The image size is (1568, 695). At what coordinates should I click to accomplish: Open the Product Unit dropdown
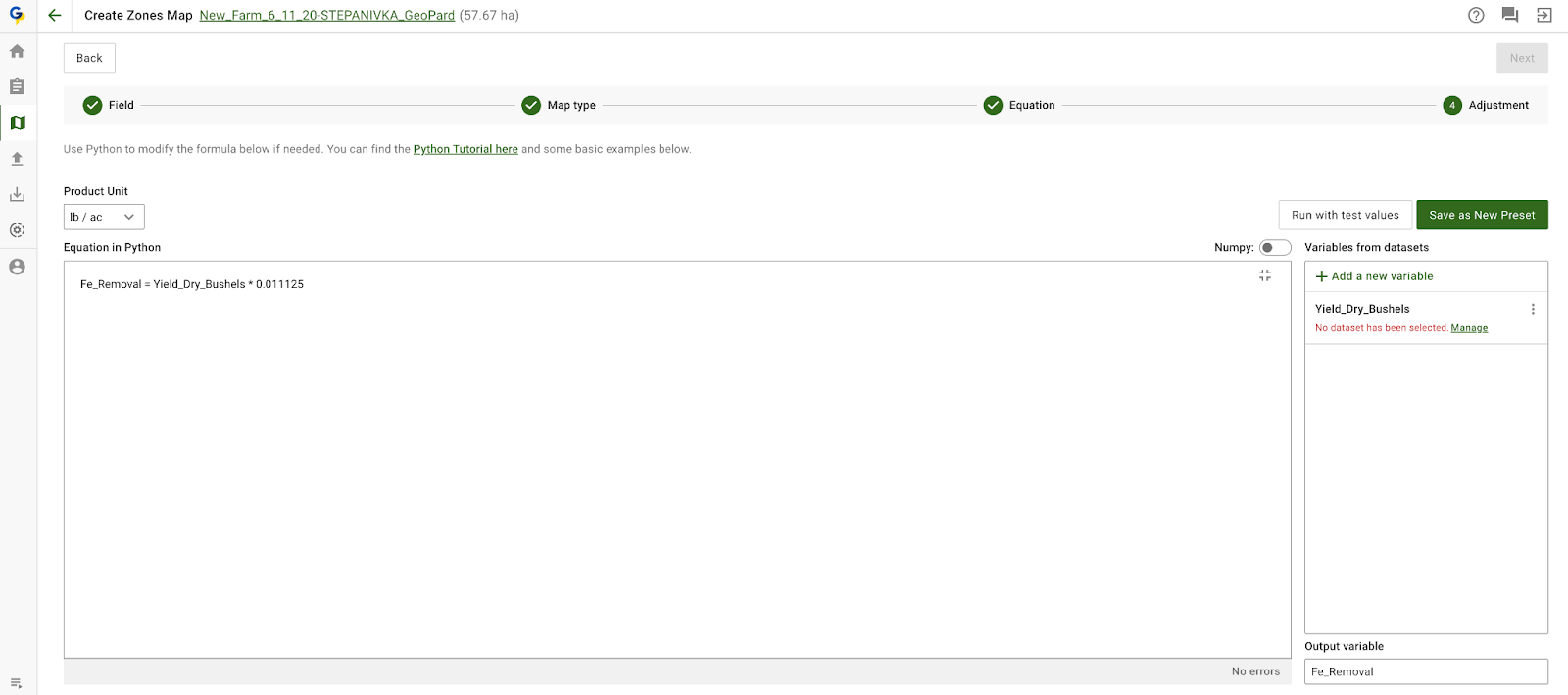[x=104, y=217]
